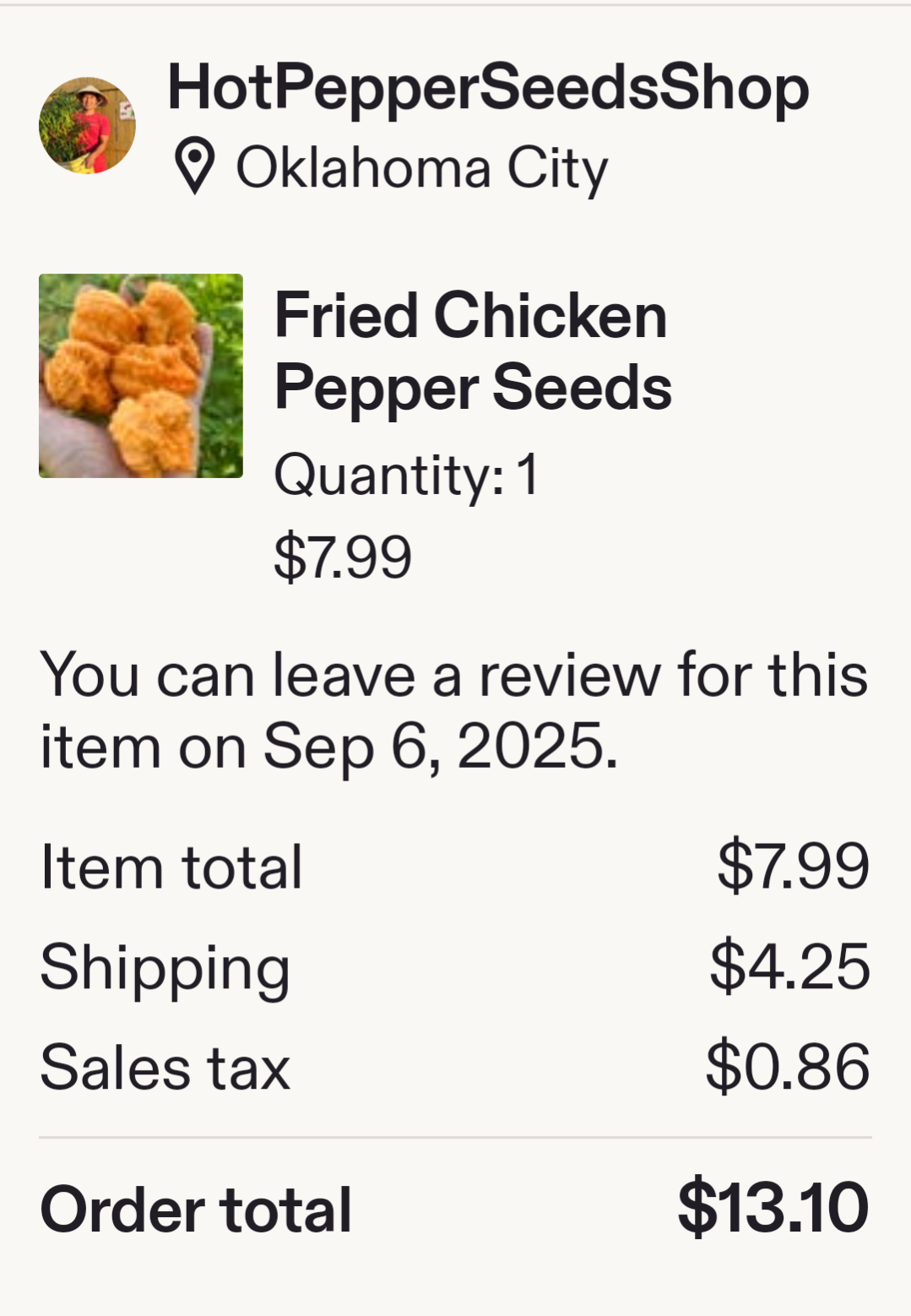Tap the divider line above Order total
Image resolution: width=911 pixels, height=1316 pixels.
455,1138
